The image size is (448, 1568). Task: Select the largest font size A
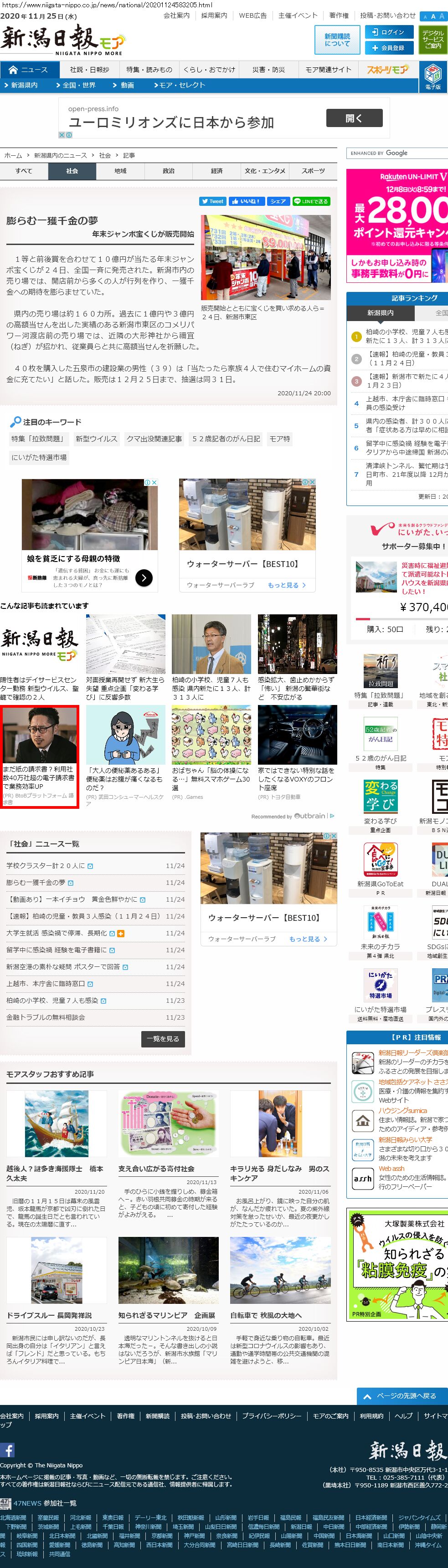click(x=442, y=16)
